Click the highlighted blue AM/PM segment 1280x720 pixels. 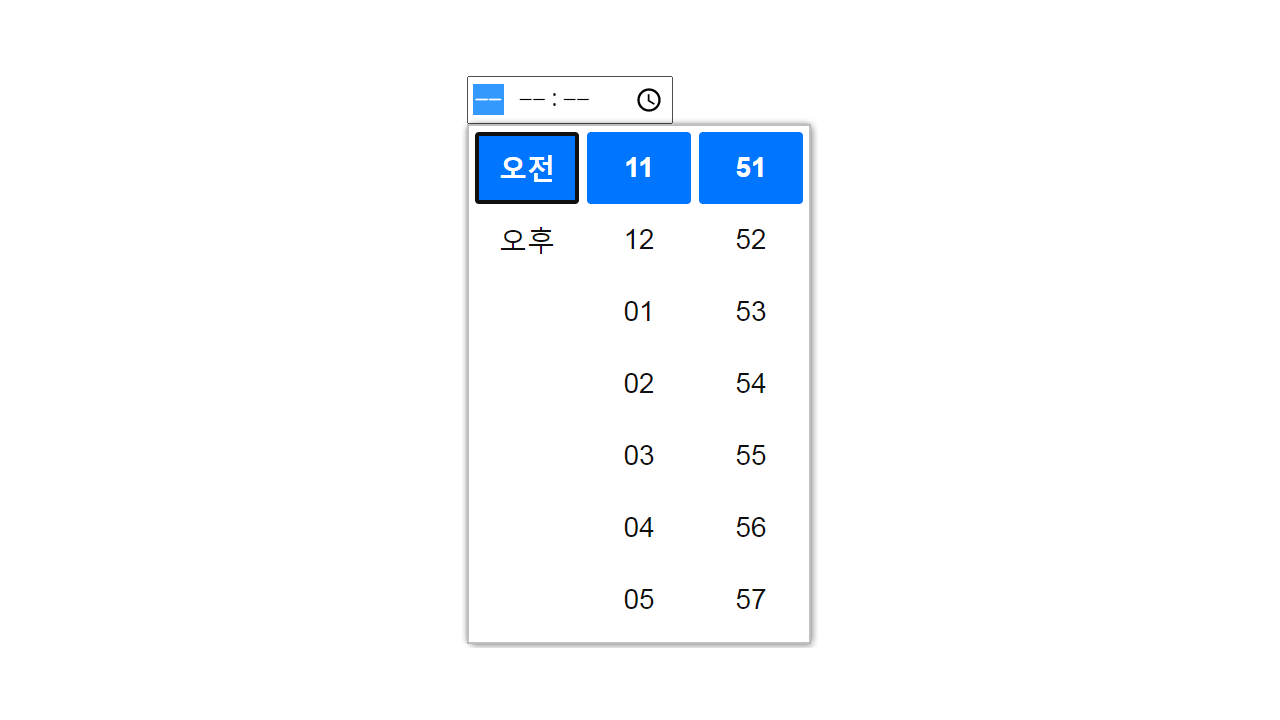coord(486,100)
